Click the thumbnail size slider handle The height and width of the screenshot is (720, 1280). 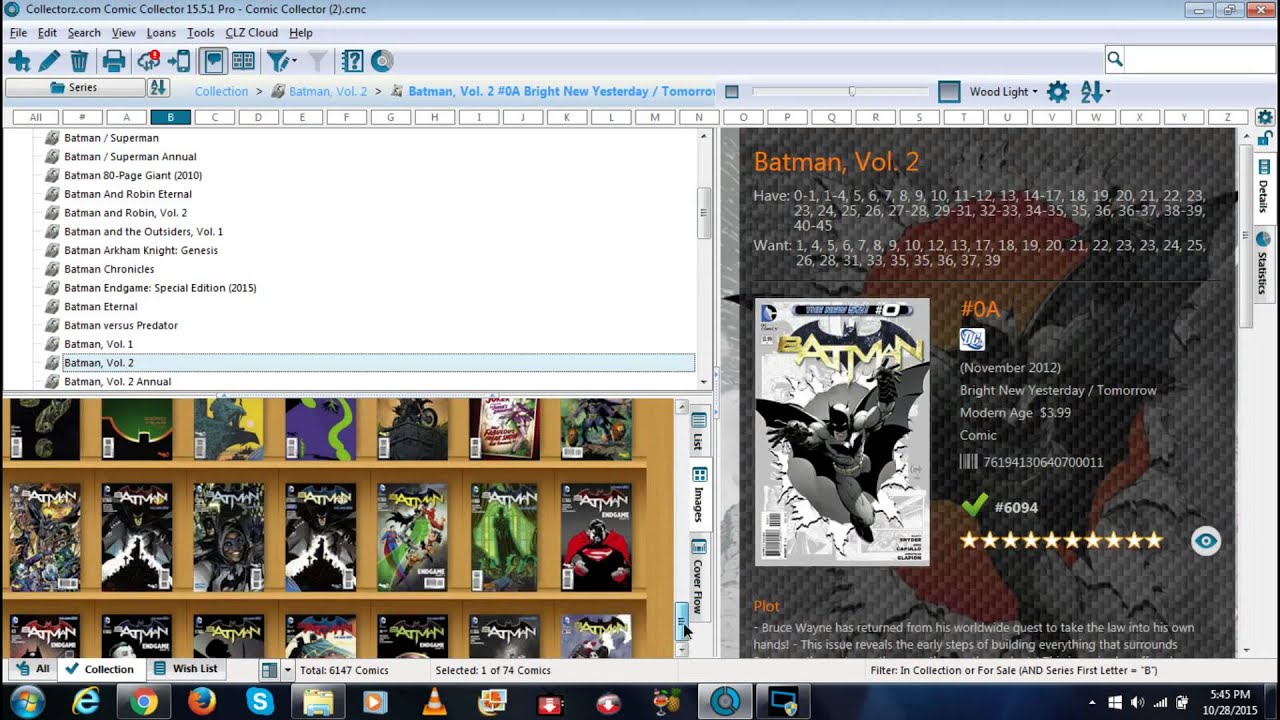pos(852,91)
